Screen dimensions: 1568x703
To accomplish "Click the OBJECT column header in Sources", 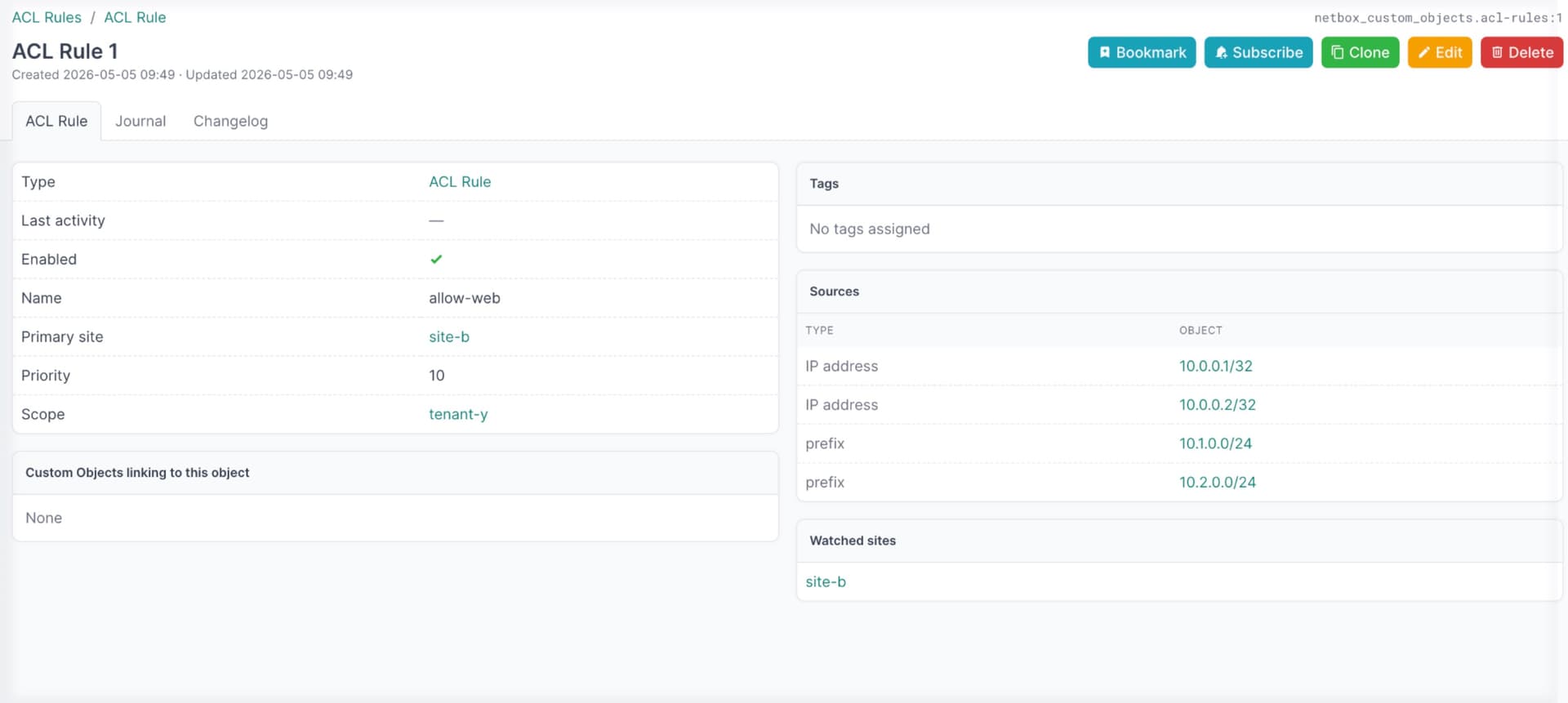I will pos(1200,330).
